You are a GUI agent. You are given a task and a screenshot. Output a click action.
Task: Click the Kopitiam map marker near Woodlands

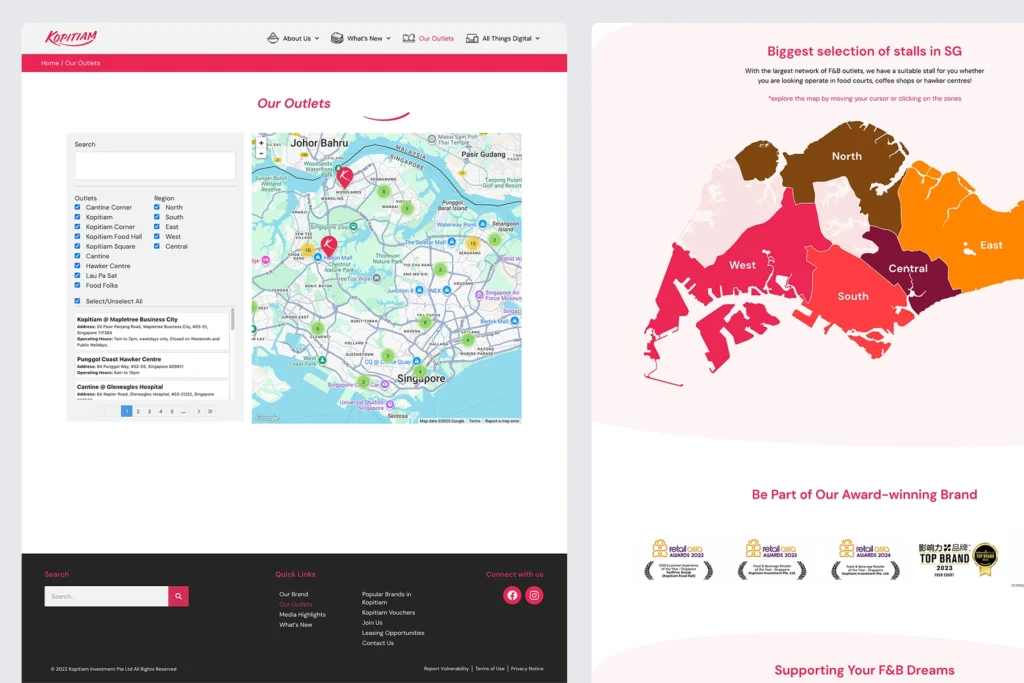point(344,176)
